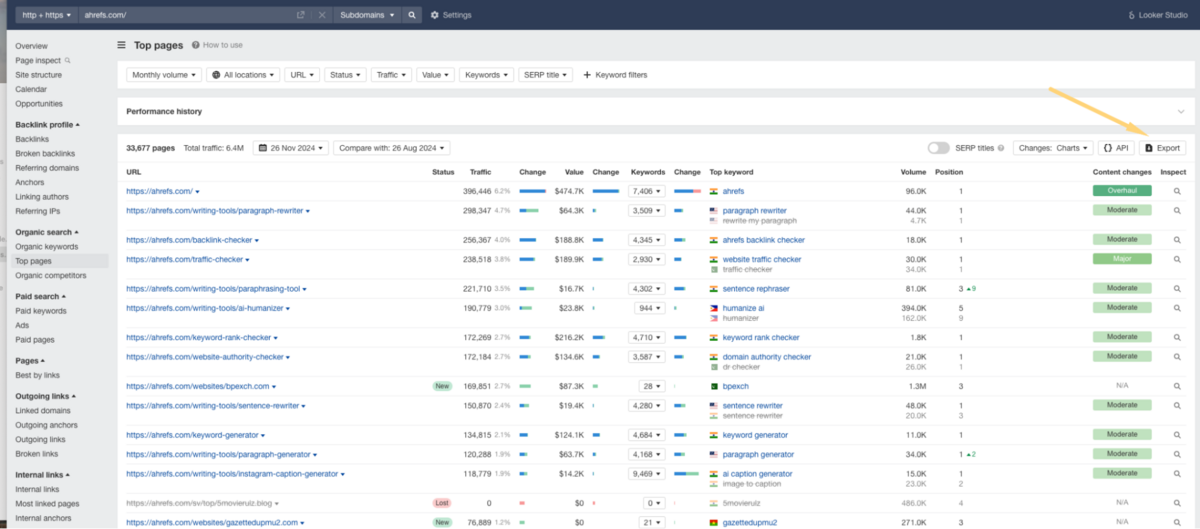Click the ahrefs.com/ URL input field

point(188,15)
